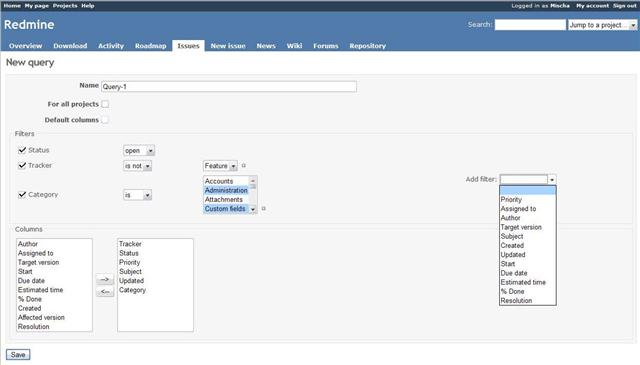Select Assigned to in the Add filter list
The height and width of the screenshot is (365, 640).
point(527,209)
